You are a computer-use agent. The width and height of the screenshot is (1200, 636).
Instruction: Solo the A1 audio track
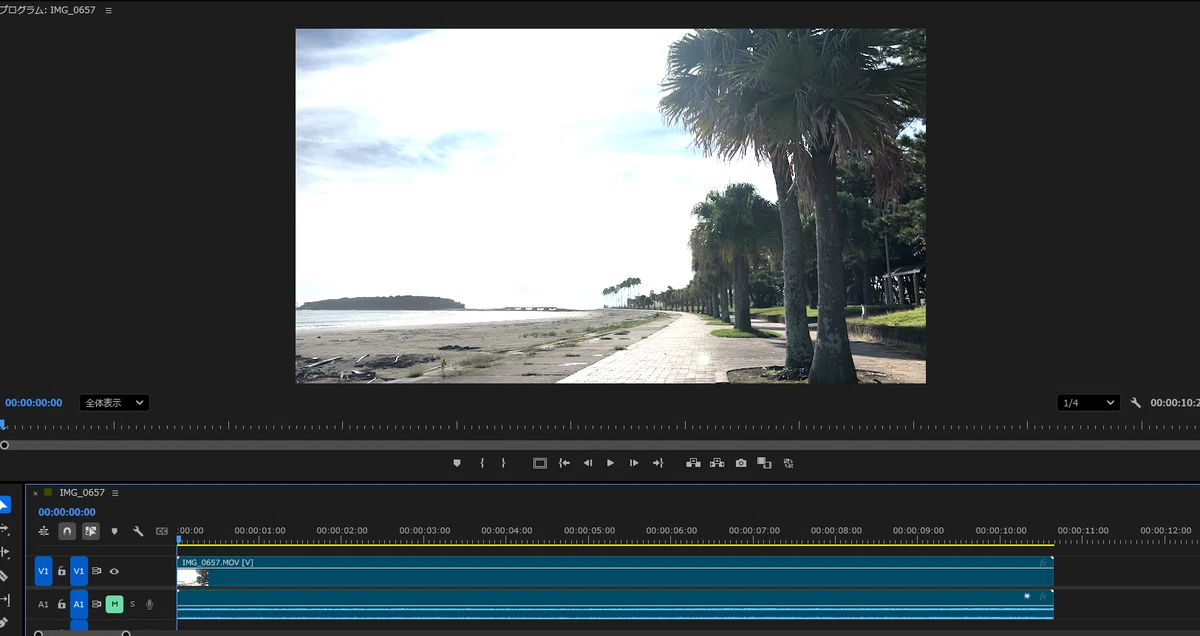pyautogui.click(x=132, y=604)
